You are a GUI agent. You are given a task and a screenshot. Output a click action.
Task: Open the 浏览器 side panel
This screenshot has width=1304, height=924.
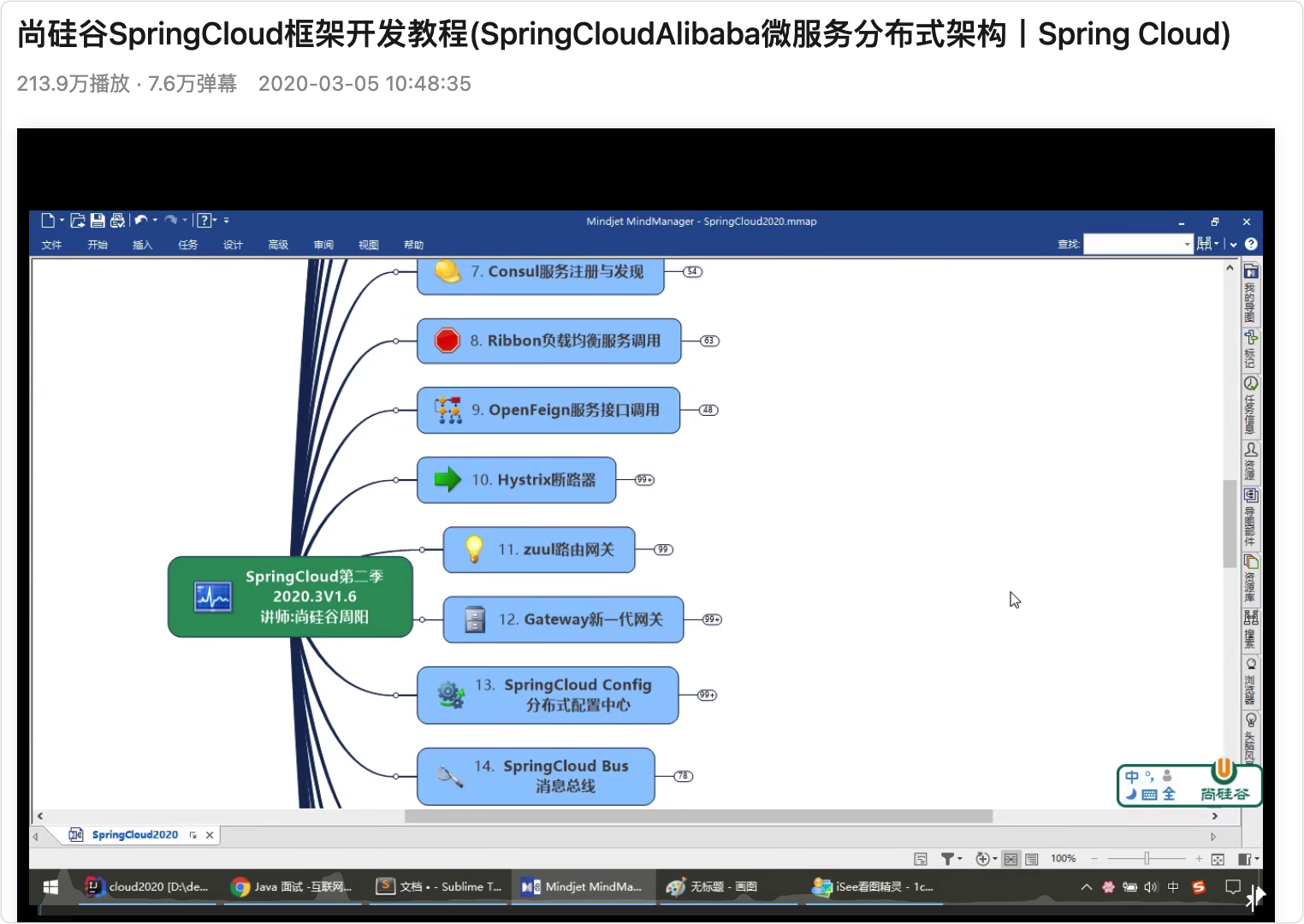[1250, 681]
